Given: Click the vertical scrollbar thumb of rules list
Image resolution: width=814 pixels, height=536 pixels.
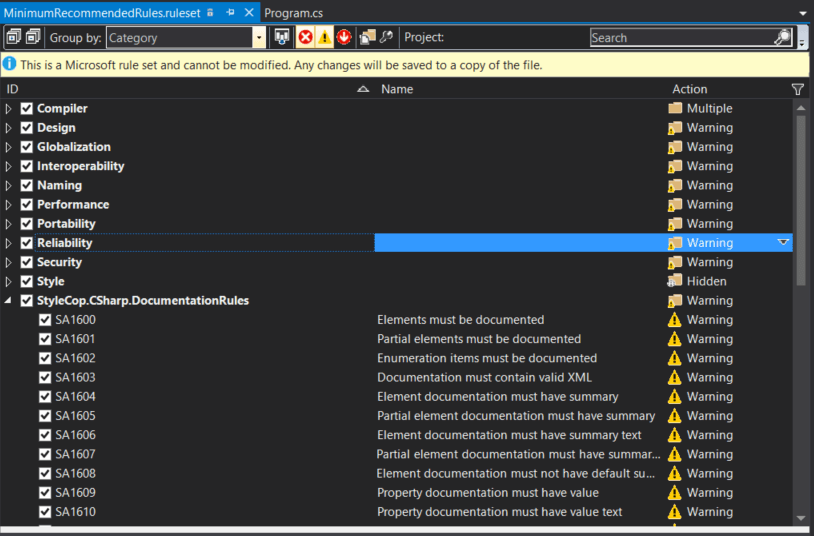Looking at the screenshot, I should coord(801,200).
